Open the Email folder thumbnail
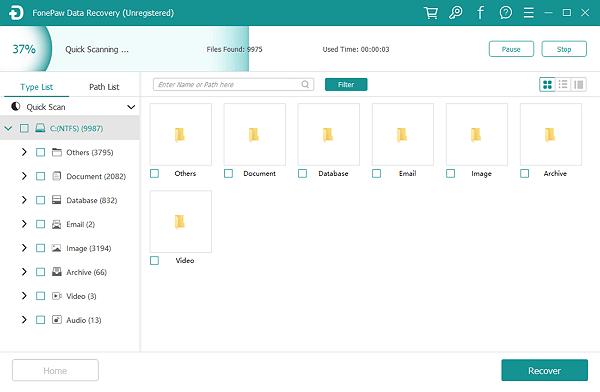This screenshot has height=392, width=600. coord(403,134)
